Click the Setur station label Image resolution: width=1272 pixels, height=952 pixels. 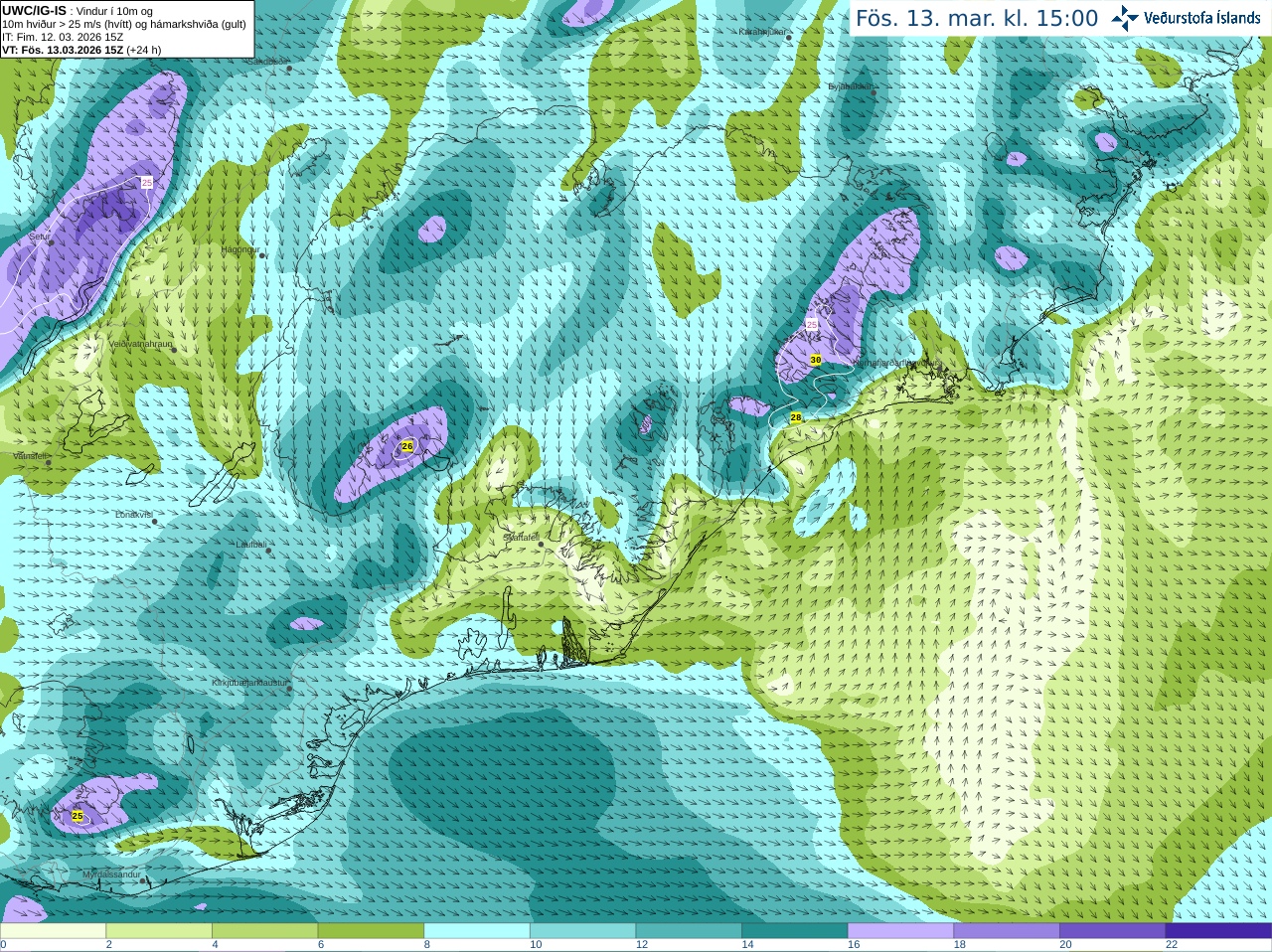[39, 237]
